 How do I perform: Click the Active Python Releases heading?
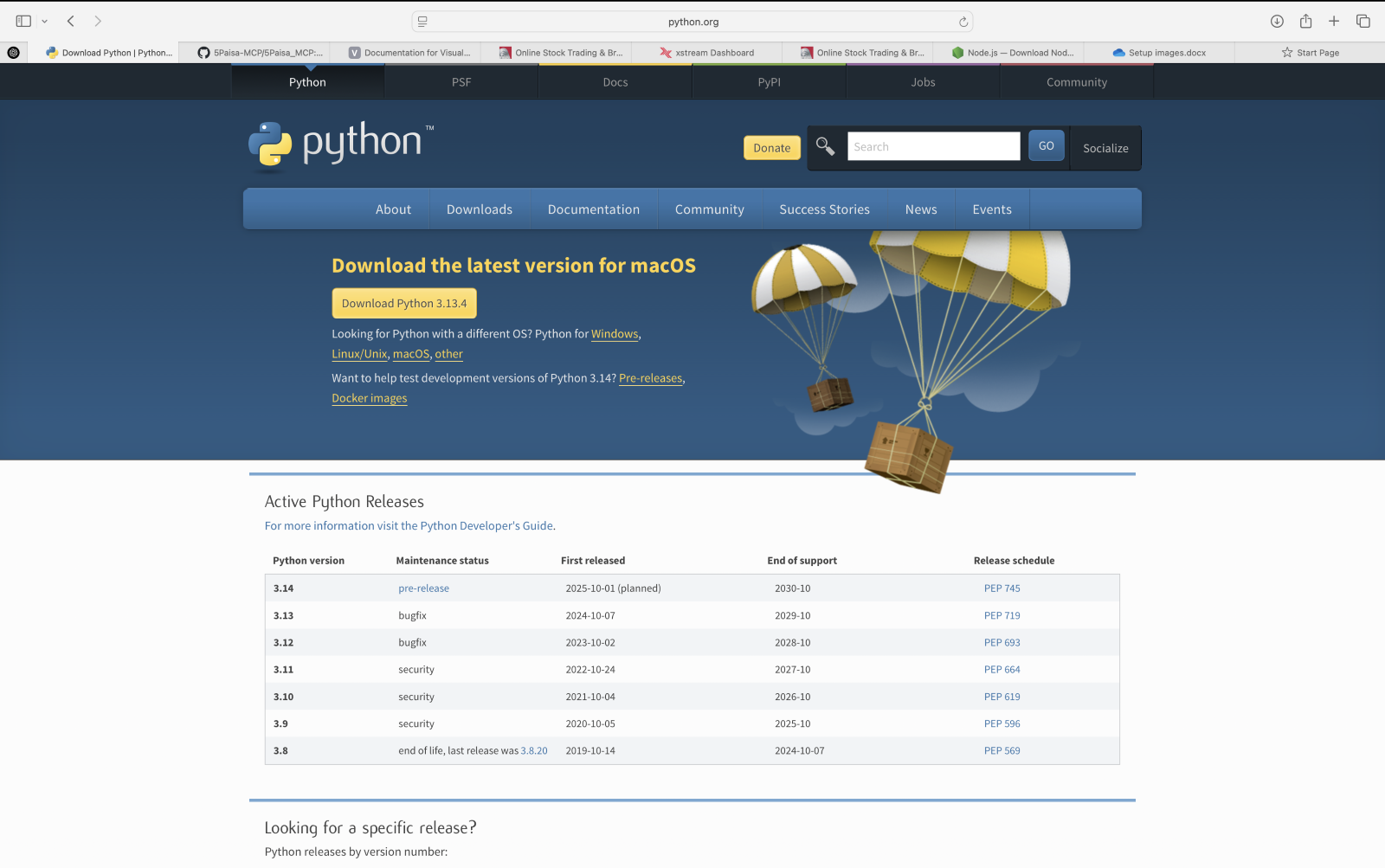344,502
